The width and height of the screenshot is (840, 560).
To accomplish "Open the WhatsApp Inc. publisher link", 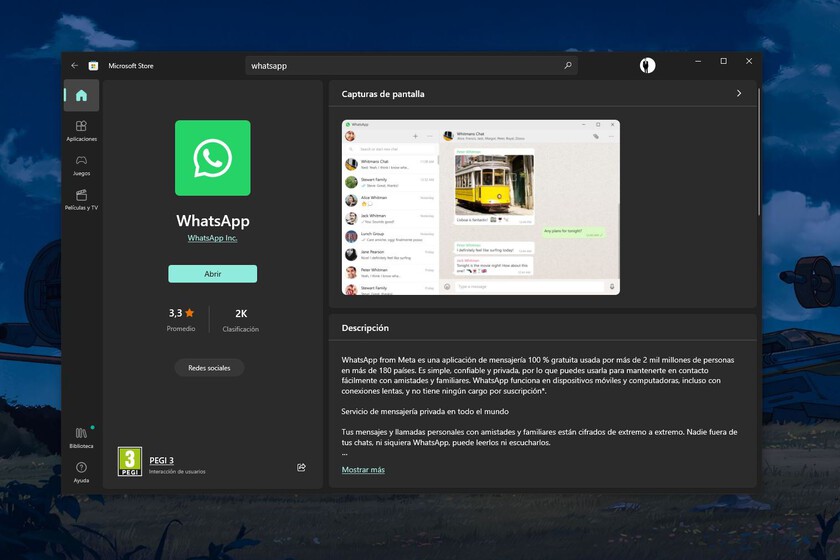I will (x=212, y=238).
